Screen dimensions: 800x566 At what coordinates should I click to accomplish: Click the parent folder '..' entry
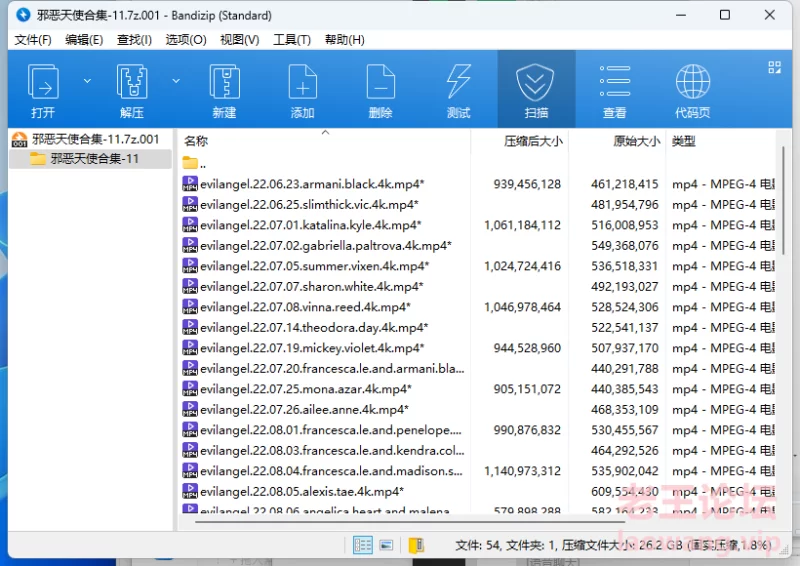(194, 163)
